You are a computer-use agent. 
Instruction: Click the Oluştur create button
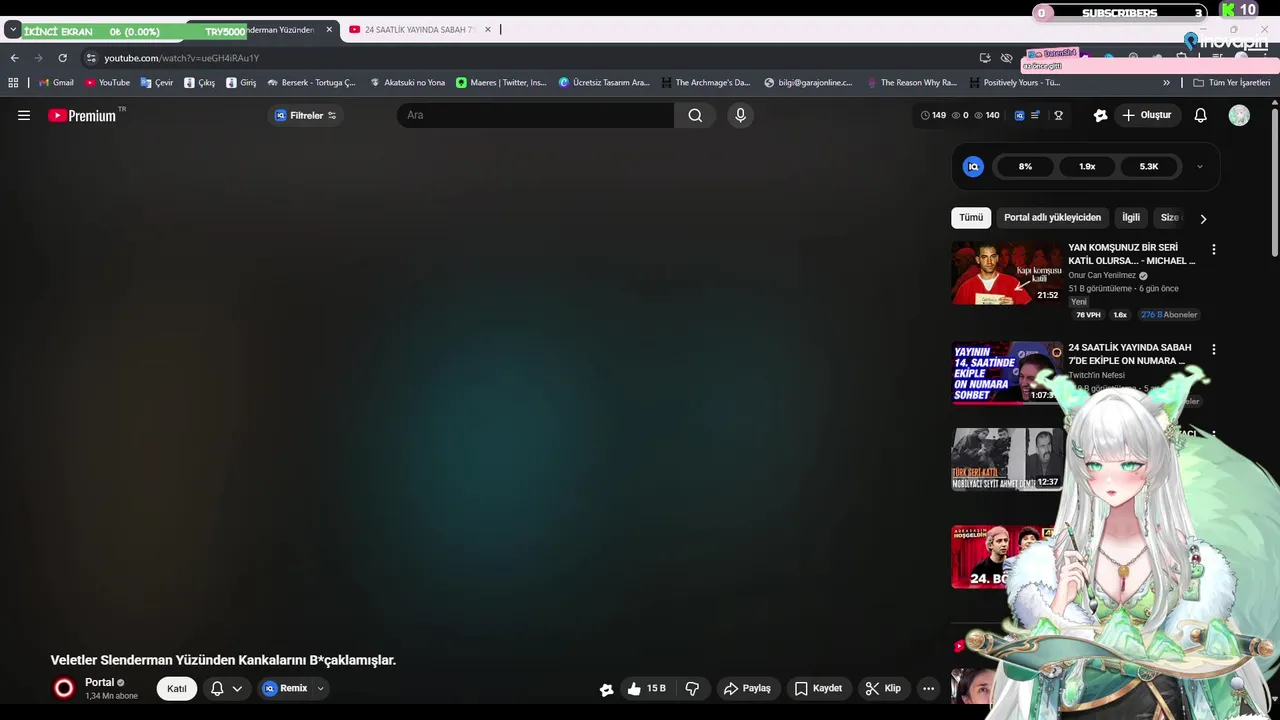[1147, 115]
